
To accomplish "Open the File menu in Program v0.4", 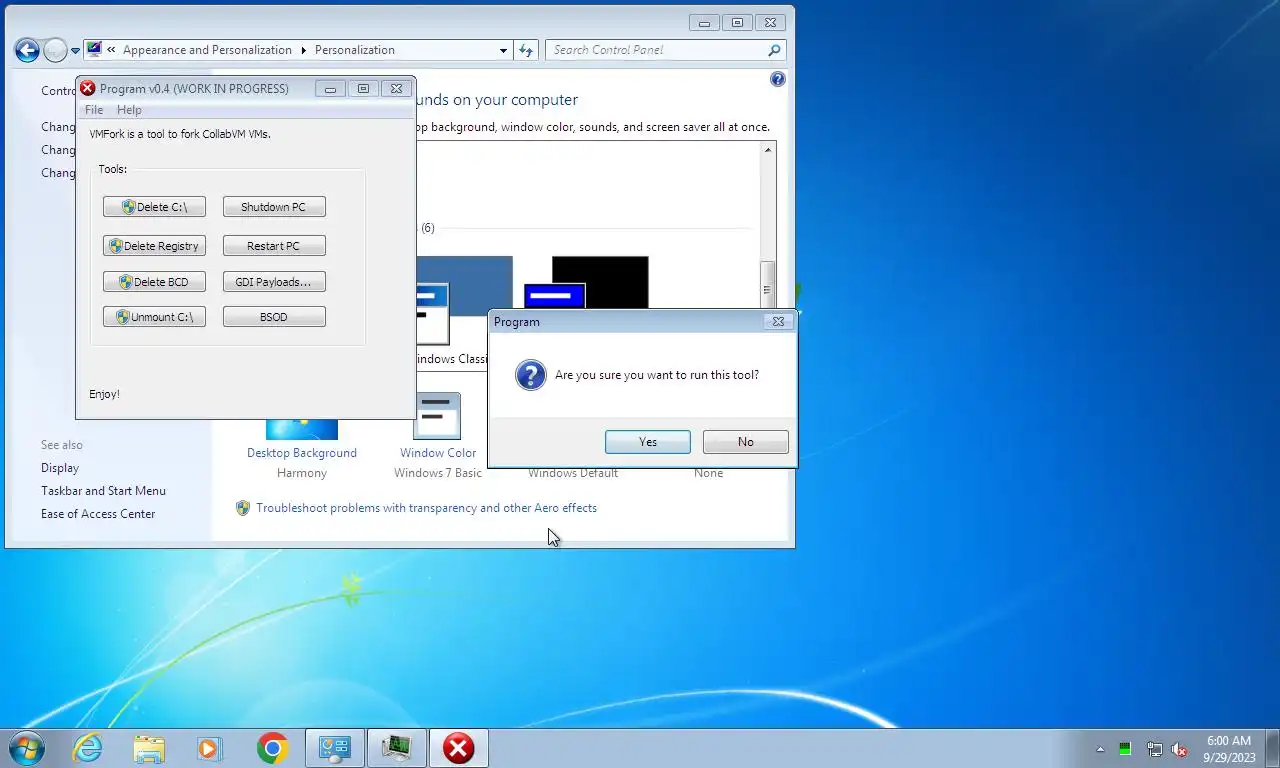I will (x=94, y=110).
